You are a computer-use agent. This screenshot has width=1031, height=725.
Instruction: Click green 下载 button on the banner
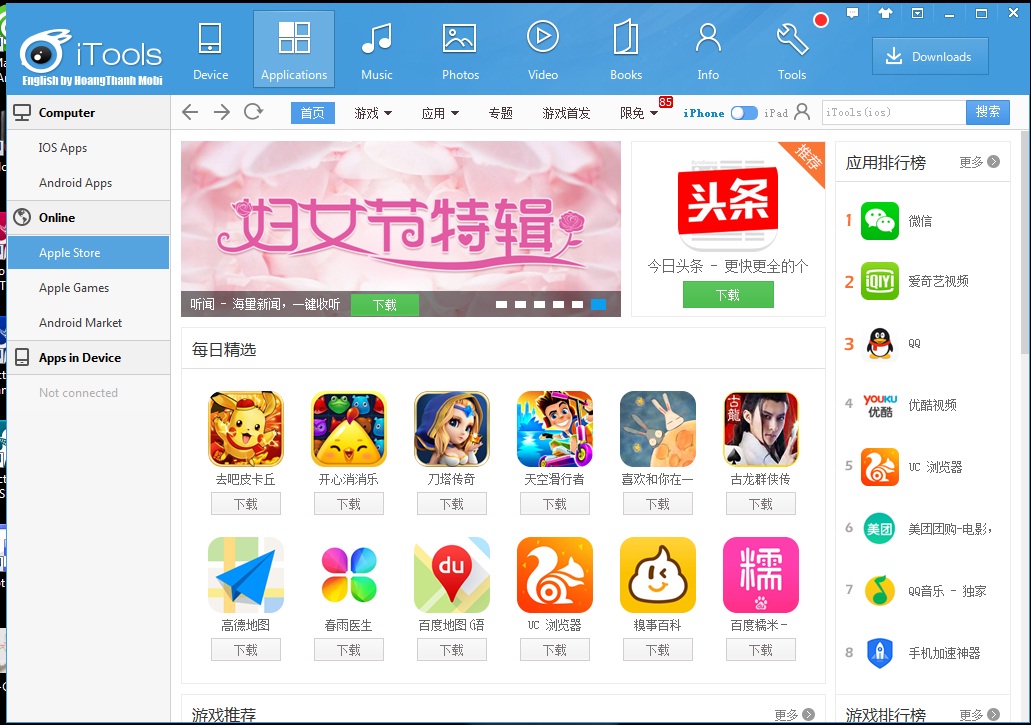coord(385,304)
